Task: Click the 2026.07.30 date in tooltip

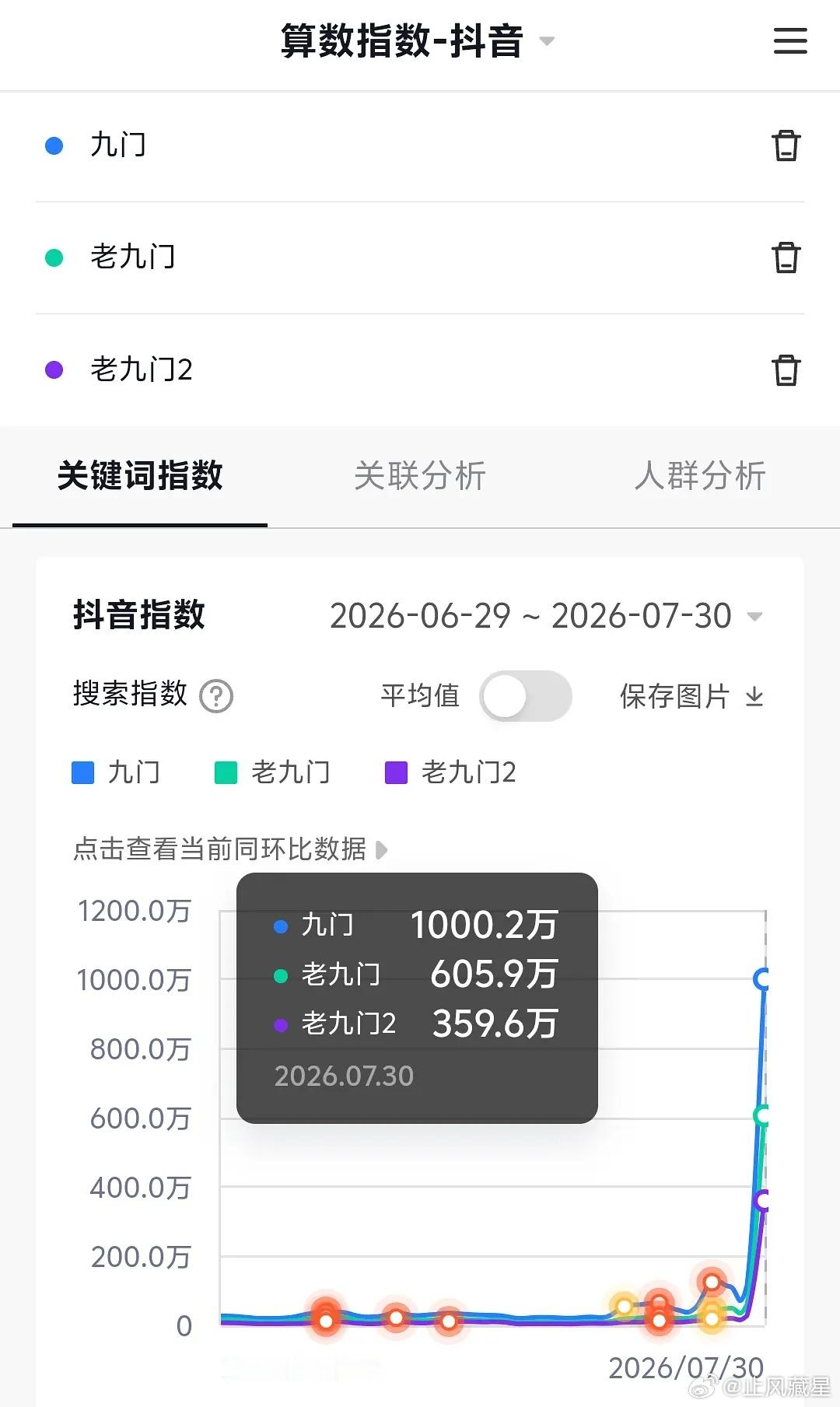Action: point(344,1076)
